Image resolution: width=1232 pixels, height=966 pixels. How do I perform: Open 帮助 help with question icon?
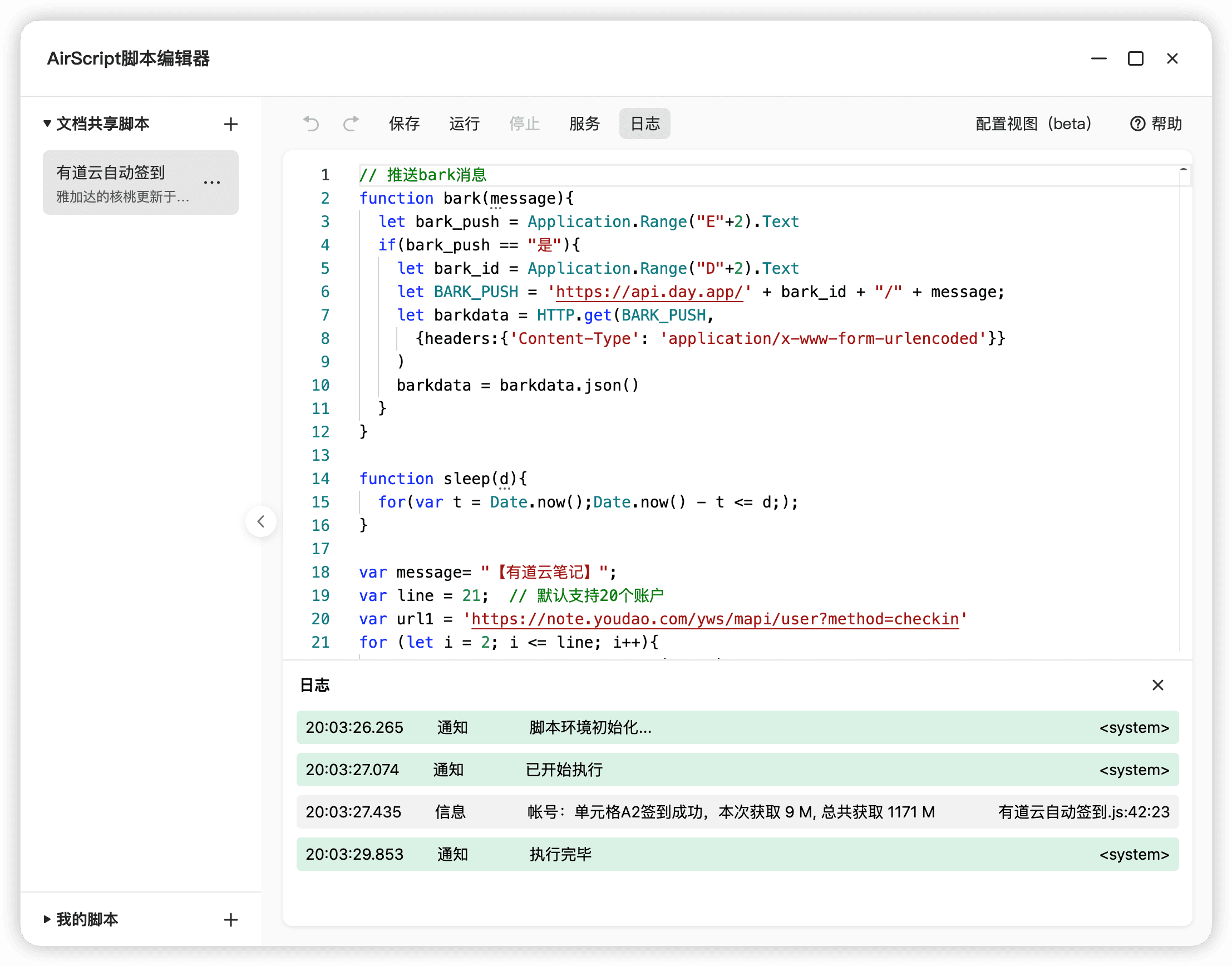pyautogui.click(x=1156, y=124)
